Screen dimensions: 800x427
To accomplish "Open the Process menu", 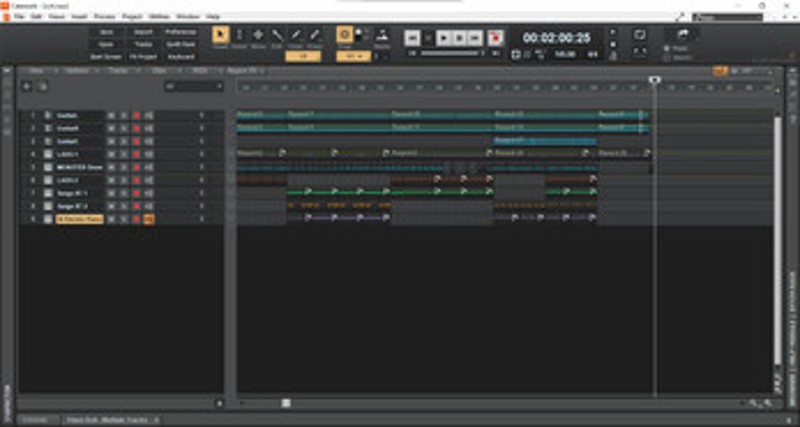I will [105, 17].
